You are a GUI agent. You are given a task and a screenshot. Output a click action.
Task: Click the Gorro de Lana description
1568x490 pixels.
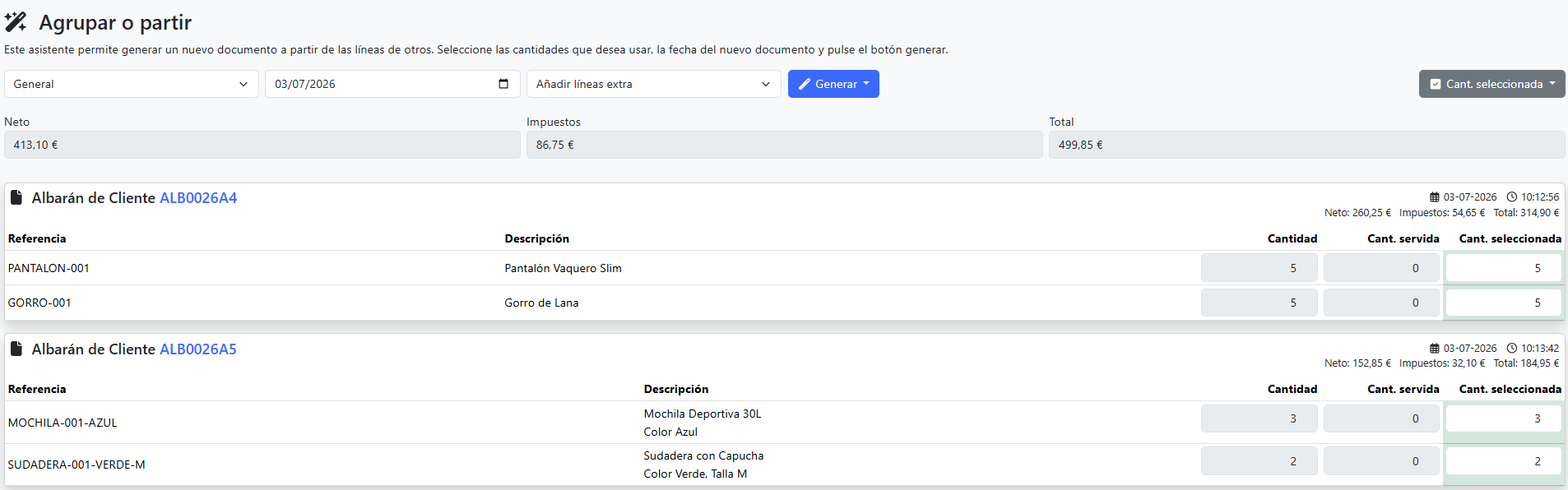tap(541, 303)
